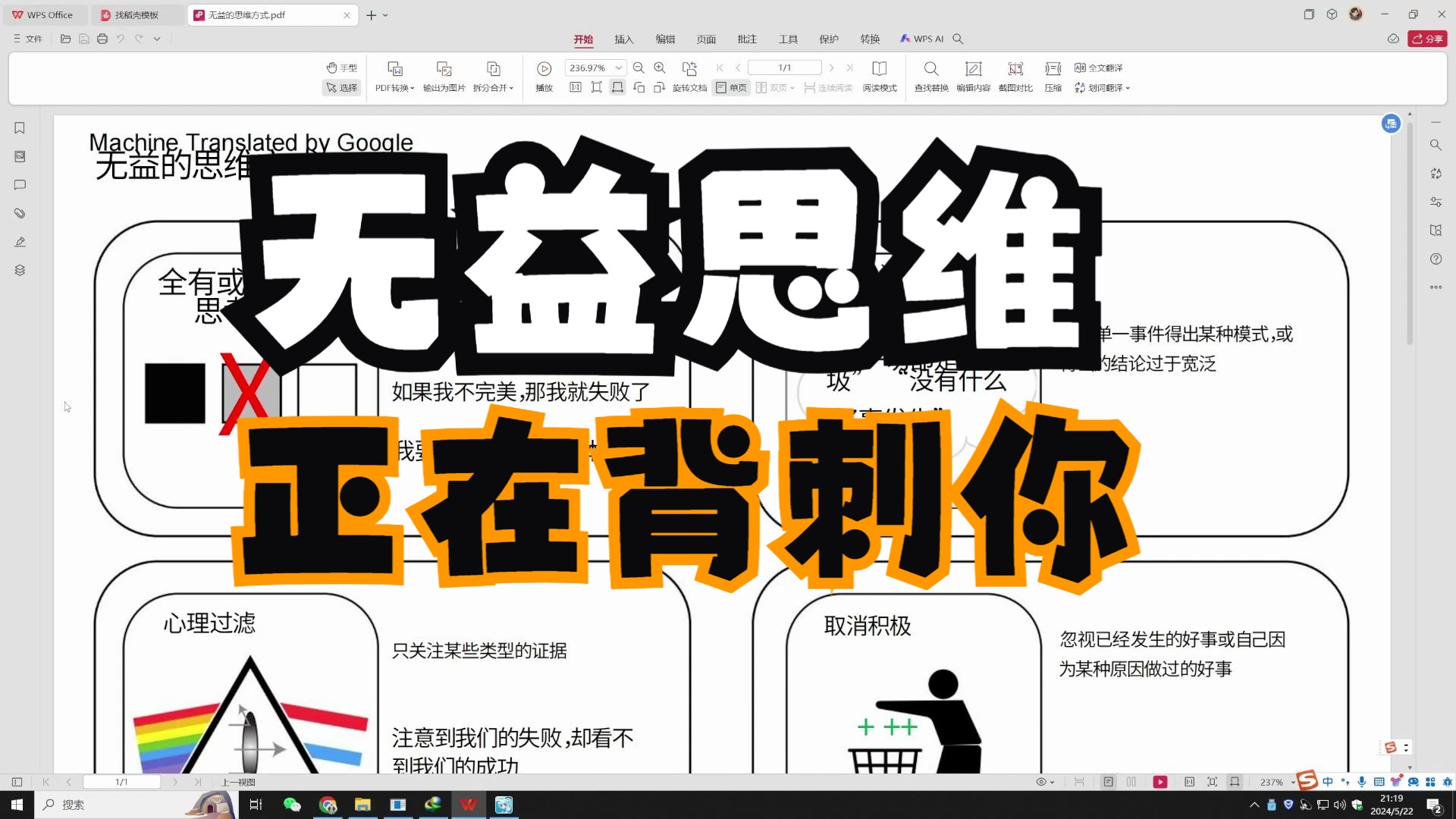Select the Hand (手型) tool
This screenshot has width=1456, height=819.
(341, 67)
